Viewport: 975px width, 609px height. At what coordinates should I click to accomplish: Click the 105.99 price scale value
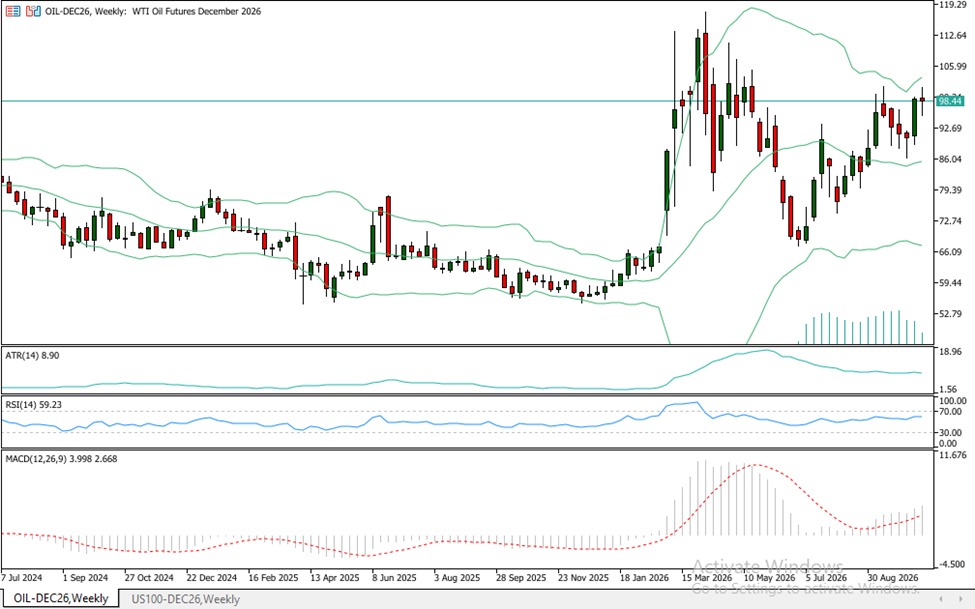(953, 67)
